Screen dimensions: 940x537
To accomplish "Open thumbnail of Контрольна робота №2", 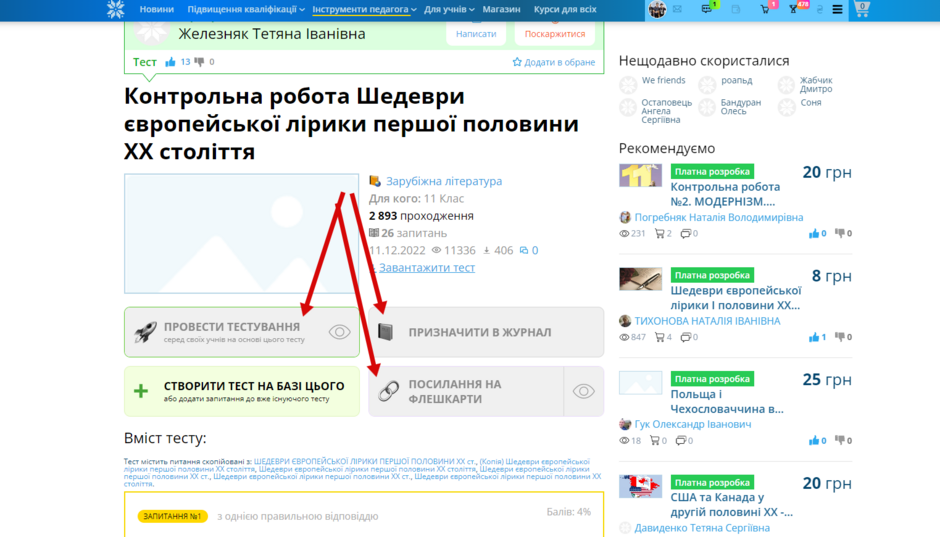I will (640, 176).
